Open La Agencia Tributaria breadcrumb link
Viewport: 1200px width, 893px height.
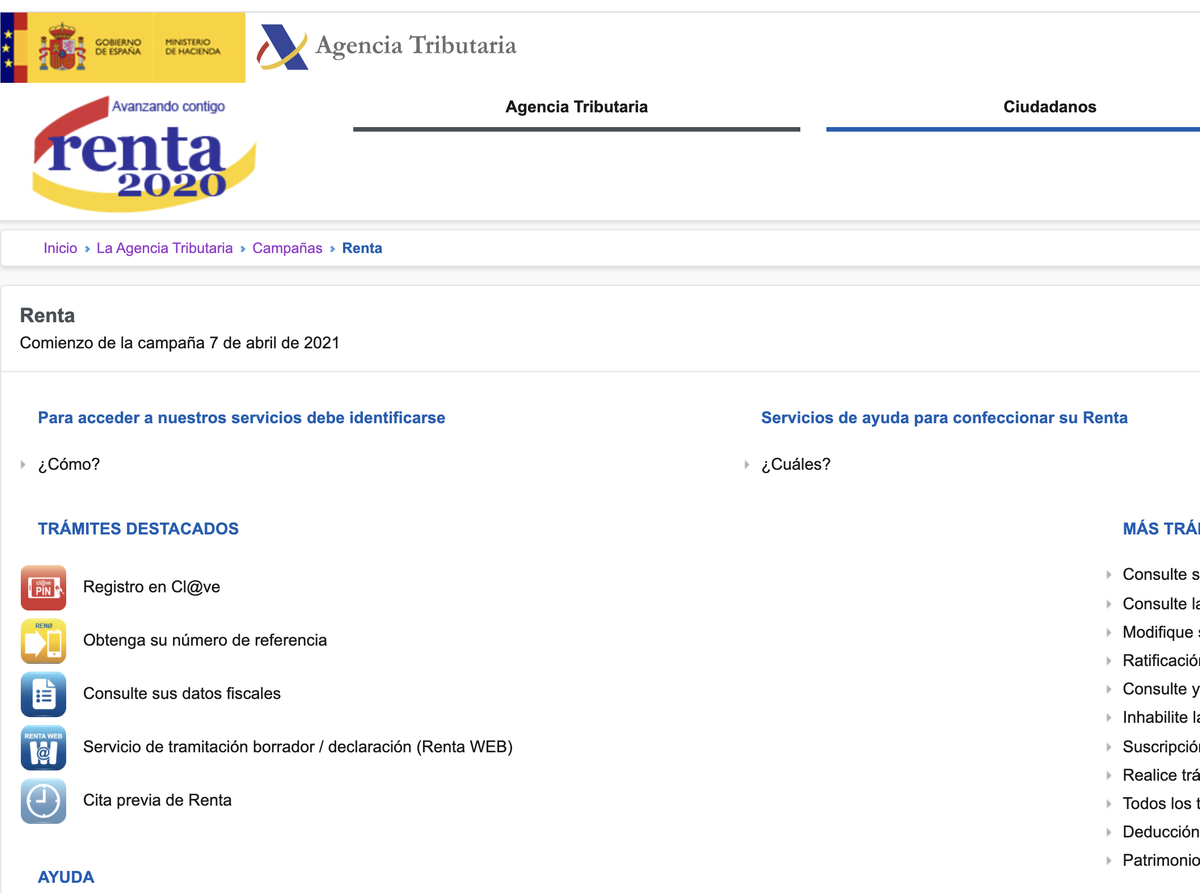click(164, 248)
